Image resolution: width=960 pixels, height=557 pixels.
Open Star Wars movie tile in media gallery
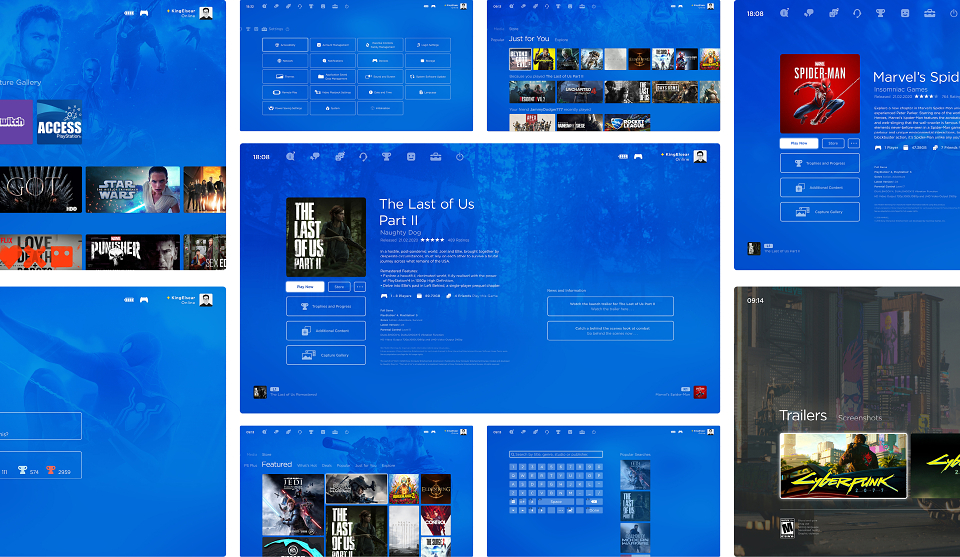click(x=133, y=190)
